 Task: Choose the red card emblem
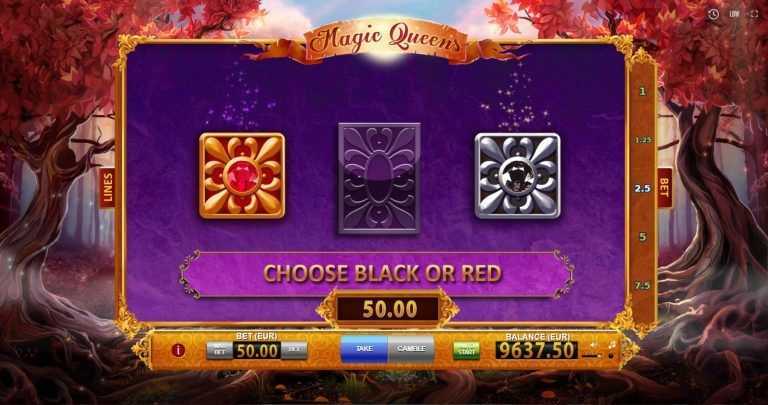[242, 176]
